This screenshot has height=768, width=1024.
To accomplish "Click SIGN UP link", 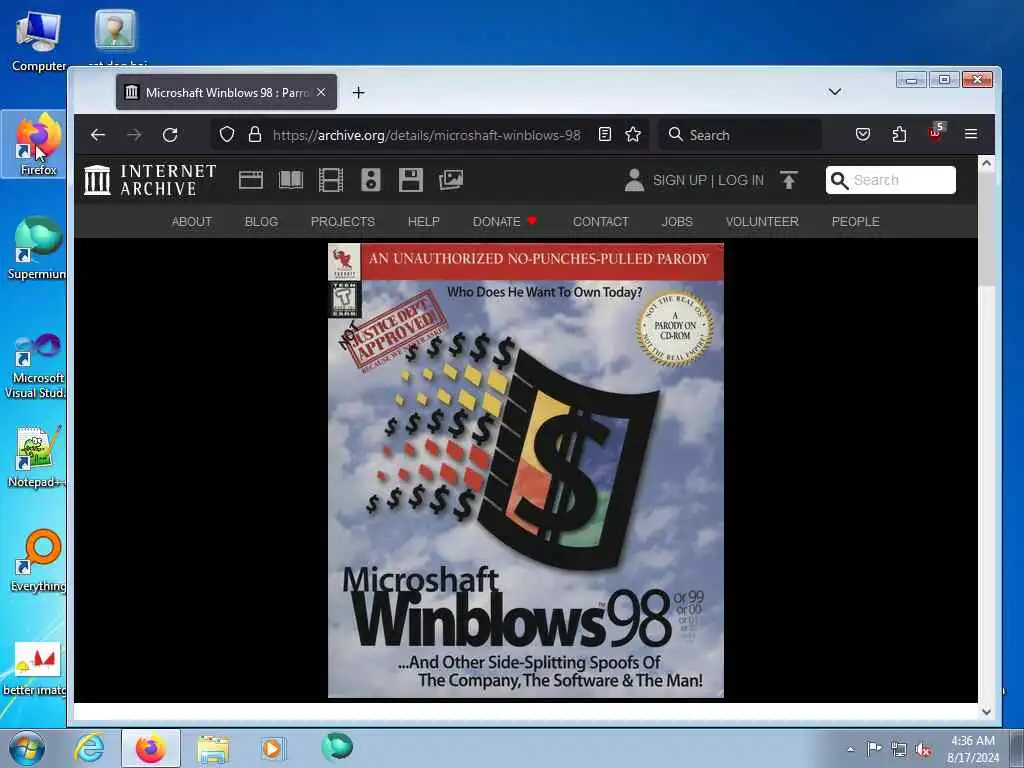I will click(x=680, y=180).
